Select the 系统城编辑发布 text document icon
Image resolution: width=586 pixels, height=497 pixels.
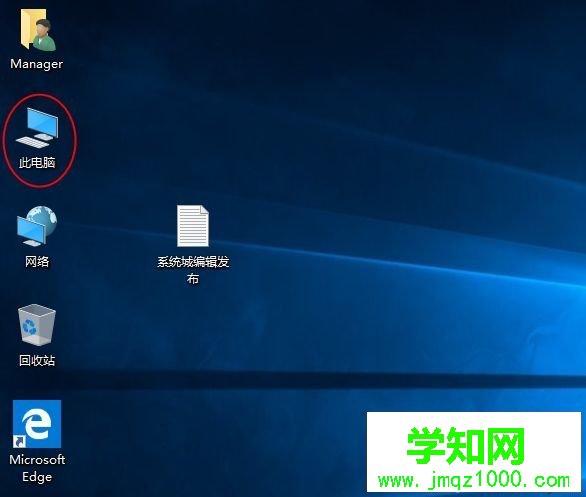[193, 226]
